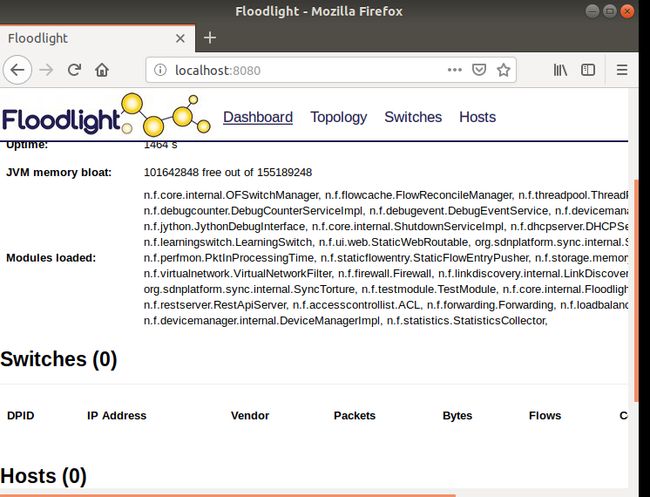Click n.f.statistics.StatisticsCollector module text
Image resolution: width=650 pixels, height=497 pixels.
(466, 320)
